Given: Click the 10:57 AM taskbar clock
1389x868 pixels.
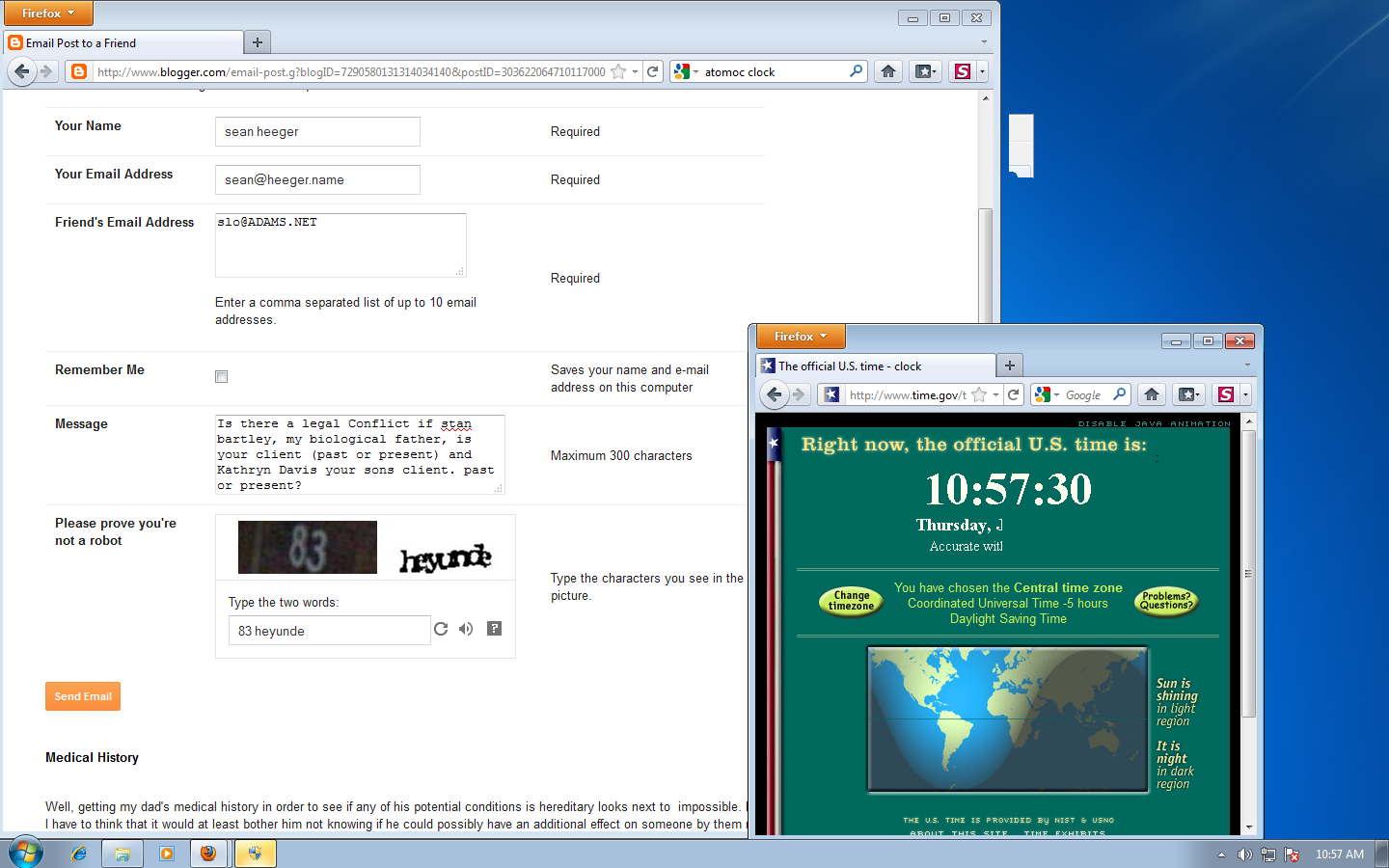Looking at the screenshot, I should [x=1340, y=854].
